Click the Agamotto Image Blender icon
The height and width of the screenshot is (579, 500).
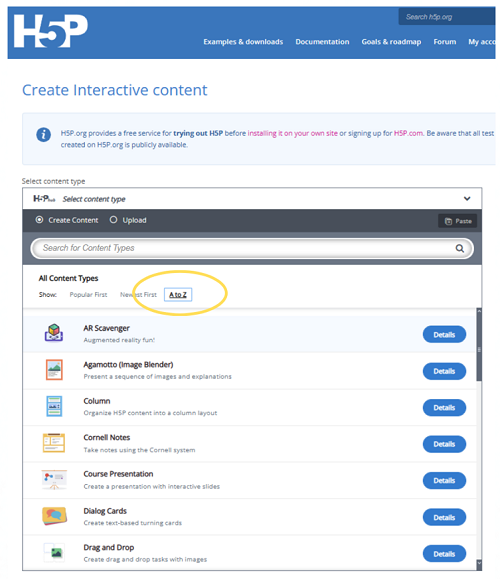54,370
